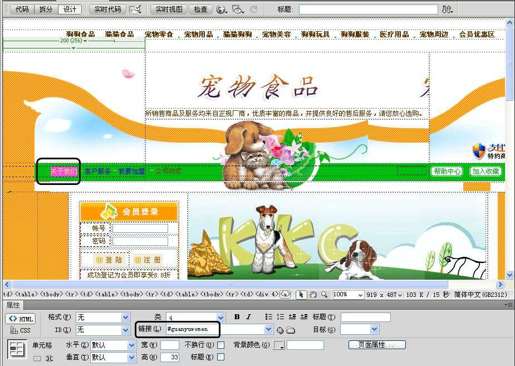This screenshot has width=515, height=366.
Task: Click the 链接 link input field
Action: coord(214,330)
